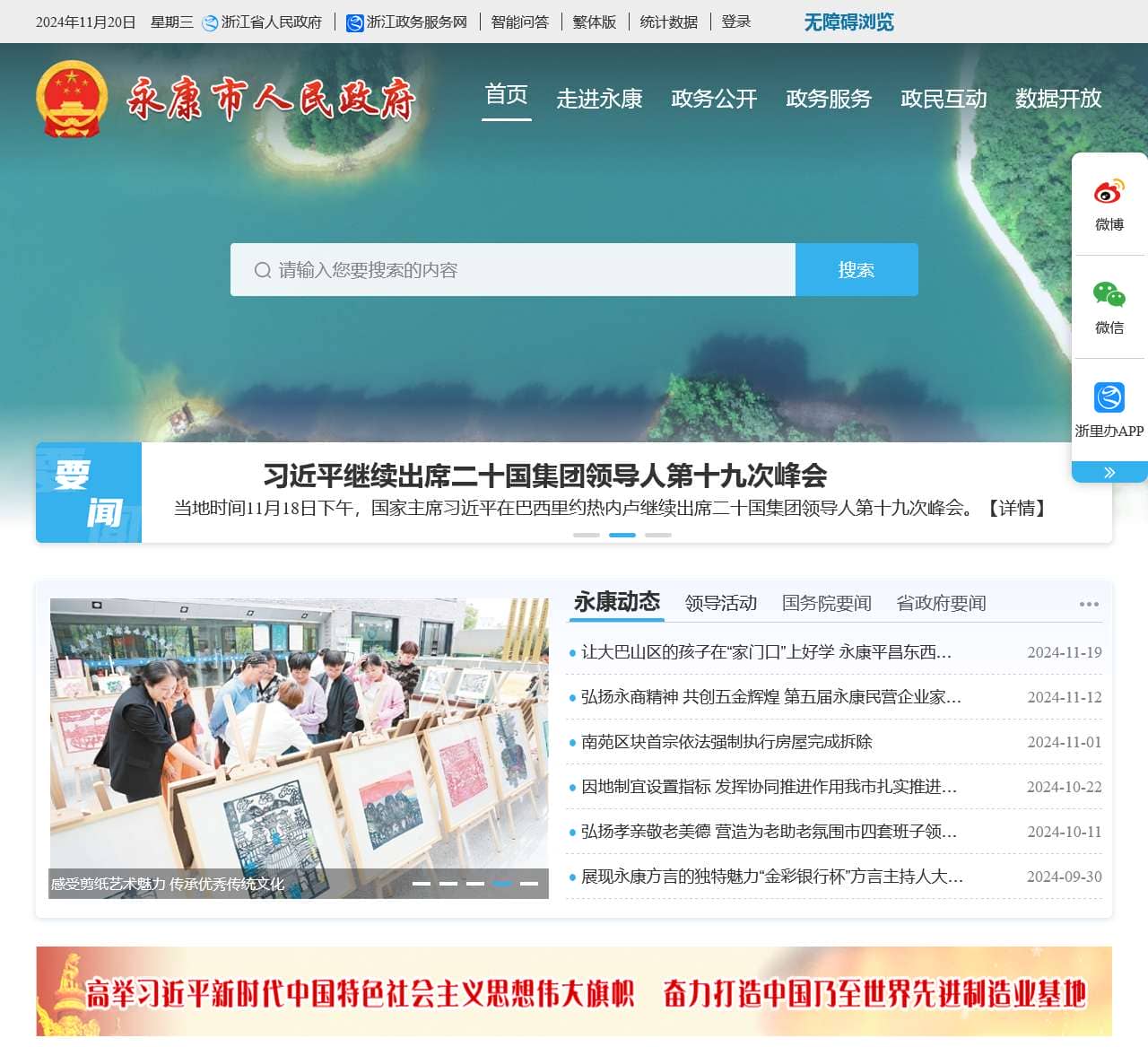This screenshot has width=1148, height=1047.
Task: Click the date 2024-11-01 text
Action: pos(1065,742)
